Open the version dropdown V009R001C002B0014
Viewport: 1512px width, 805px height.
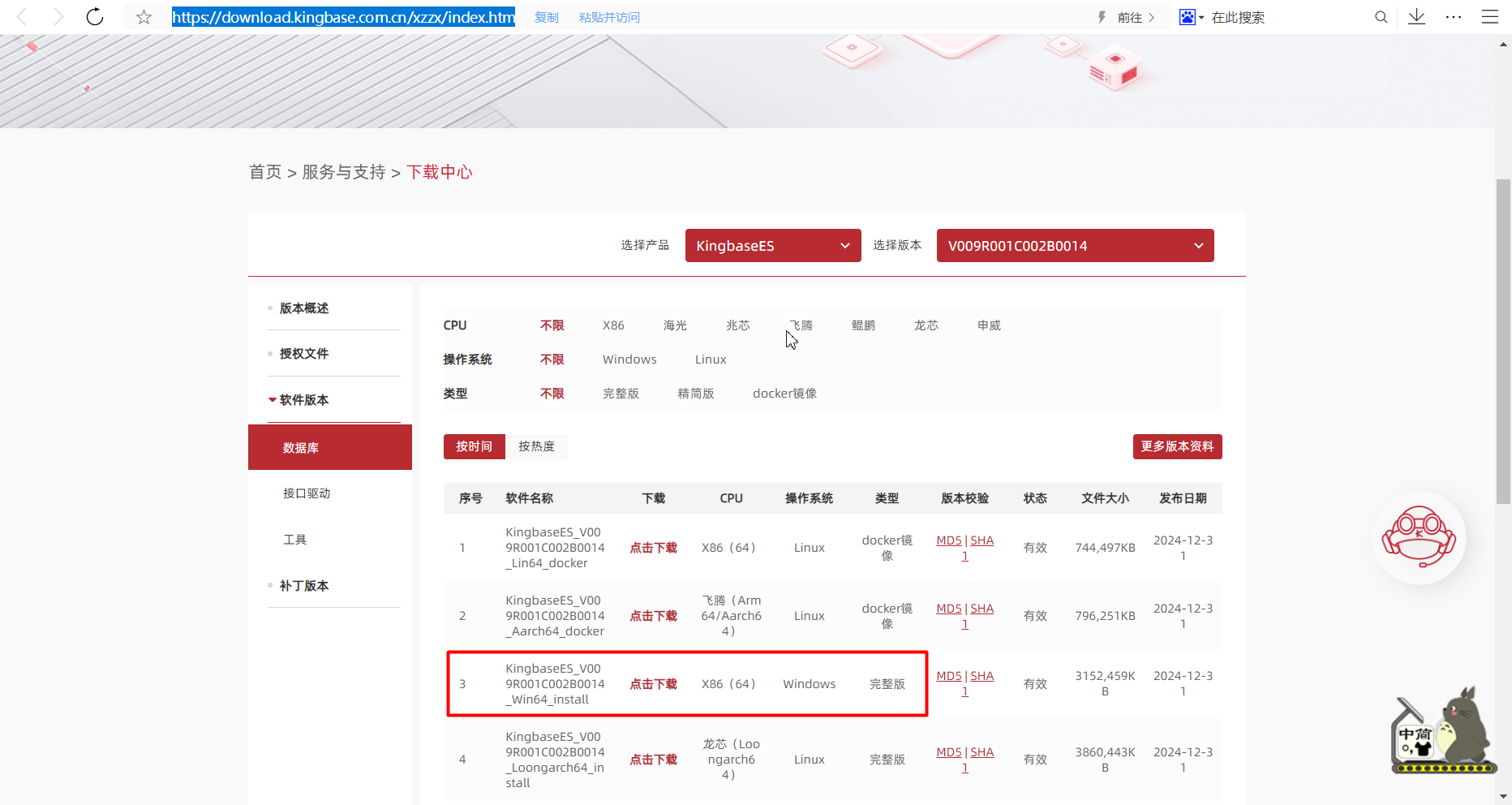tap(1074, 245)
